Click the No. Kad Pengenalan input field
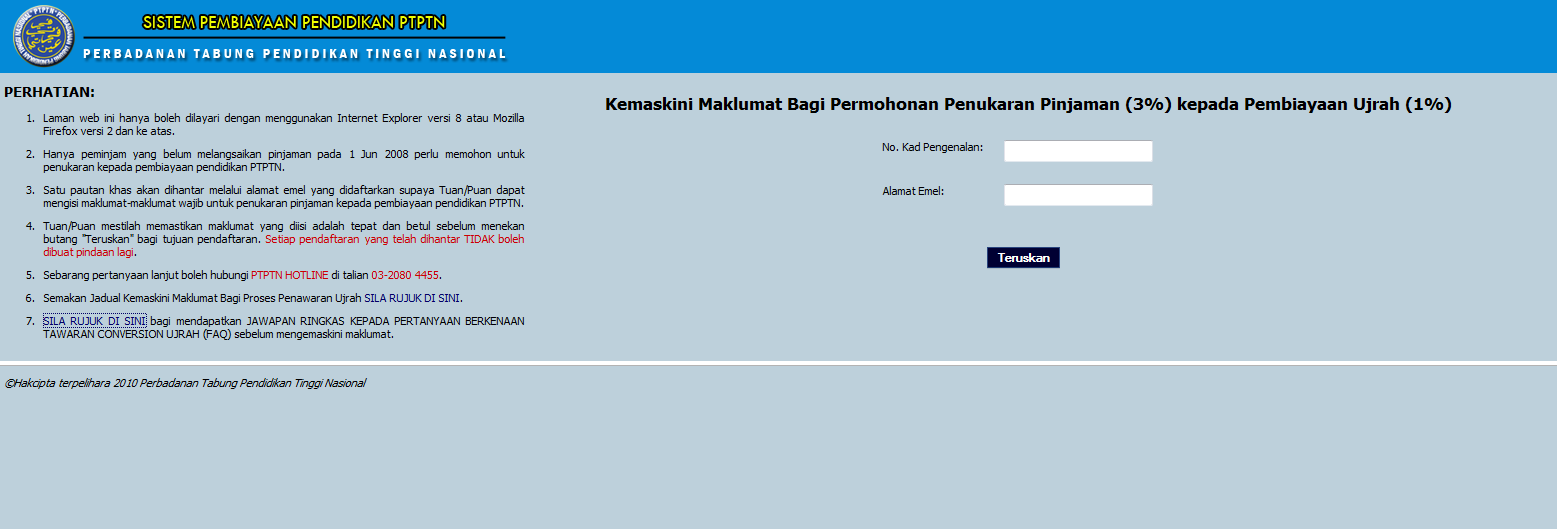This screenshot has width=1557, height=529. 1078,151
